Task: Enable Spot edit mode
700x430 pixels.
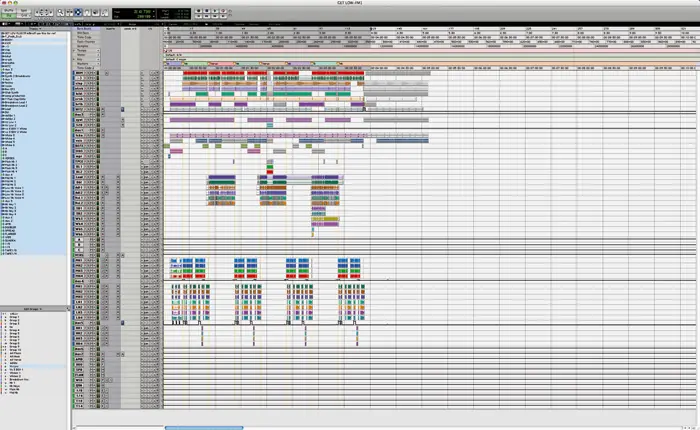Action: coord(24,10)
